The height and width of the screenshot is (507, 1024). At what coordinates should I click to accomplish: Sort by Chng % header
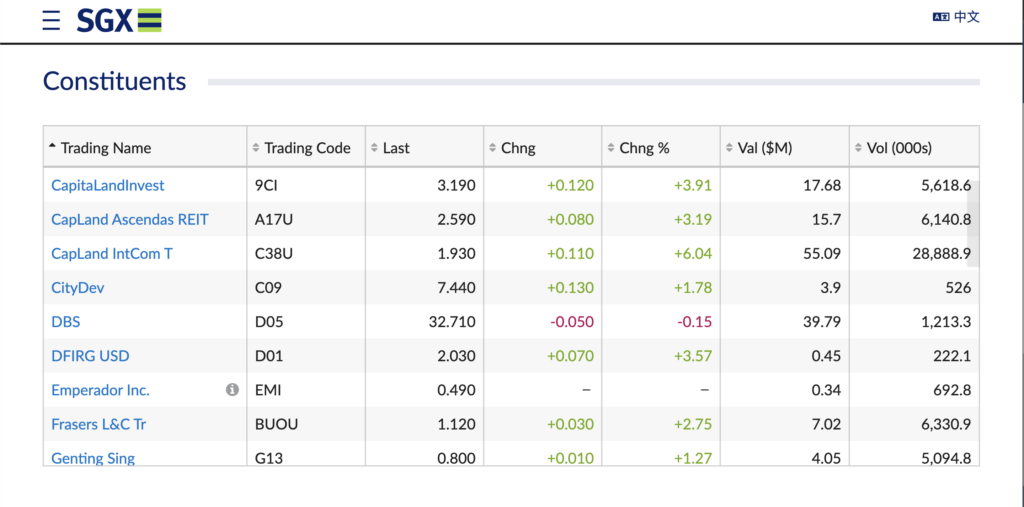[x=638, y=148]
